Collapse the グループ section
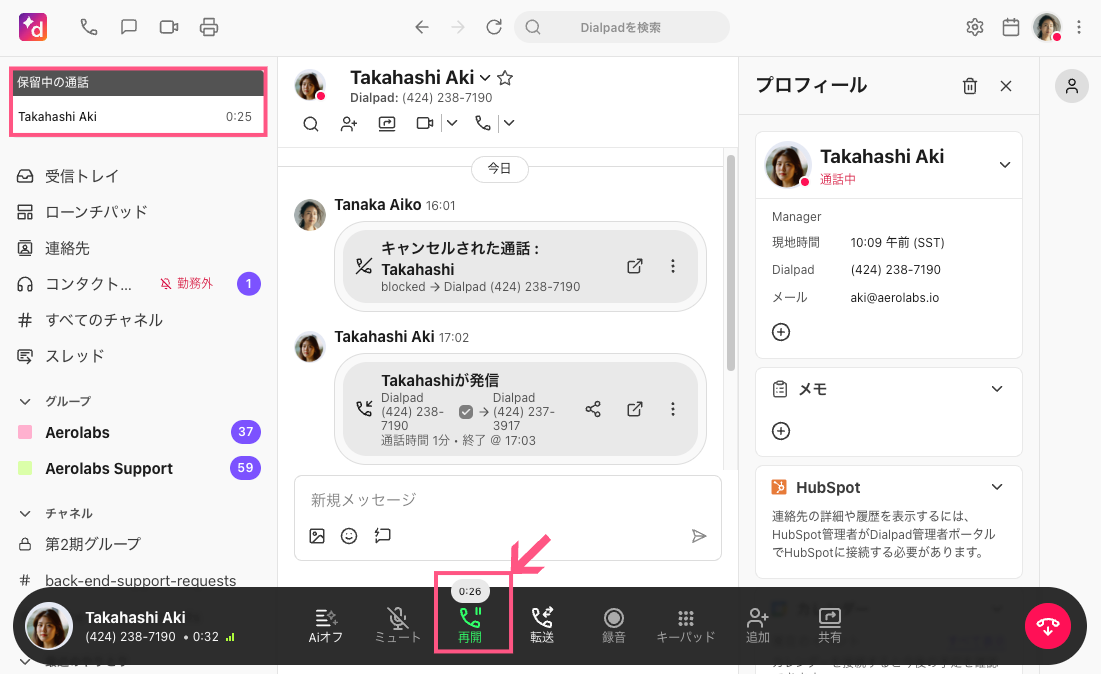Image resolution: width=1101 pixels, height=674 pixels. (x=25, y=402)
